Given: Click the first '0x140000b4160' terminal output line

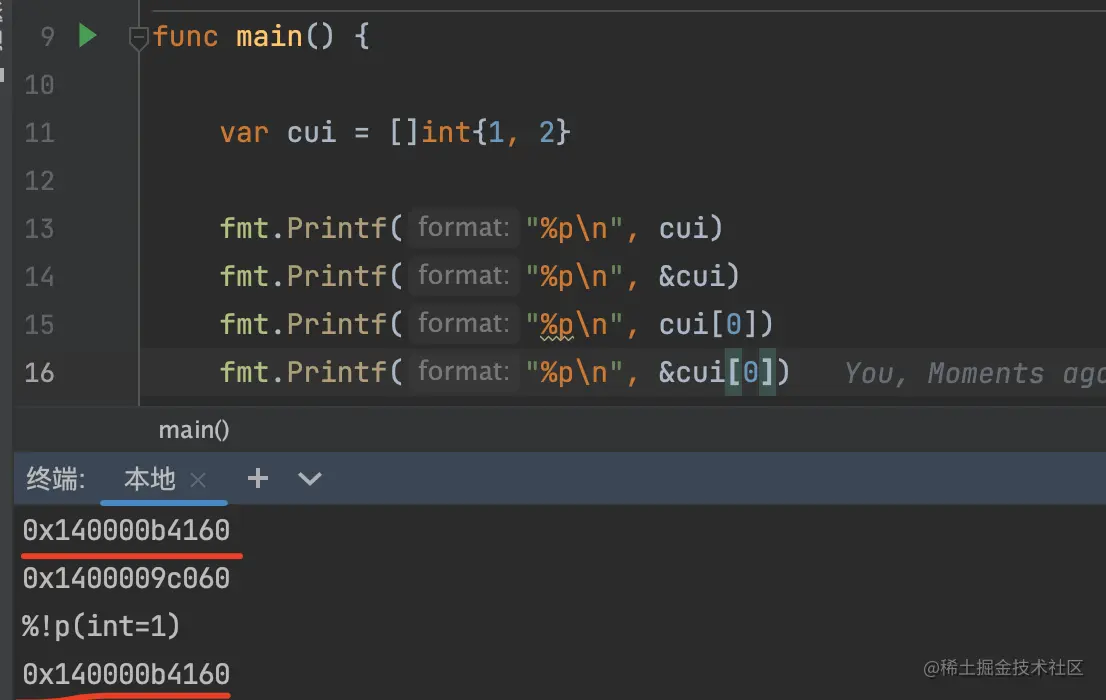Looking at the screenshot, I should point(126,531).
